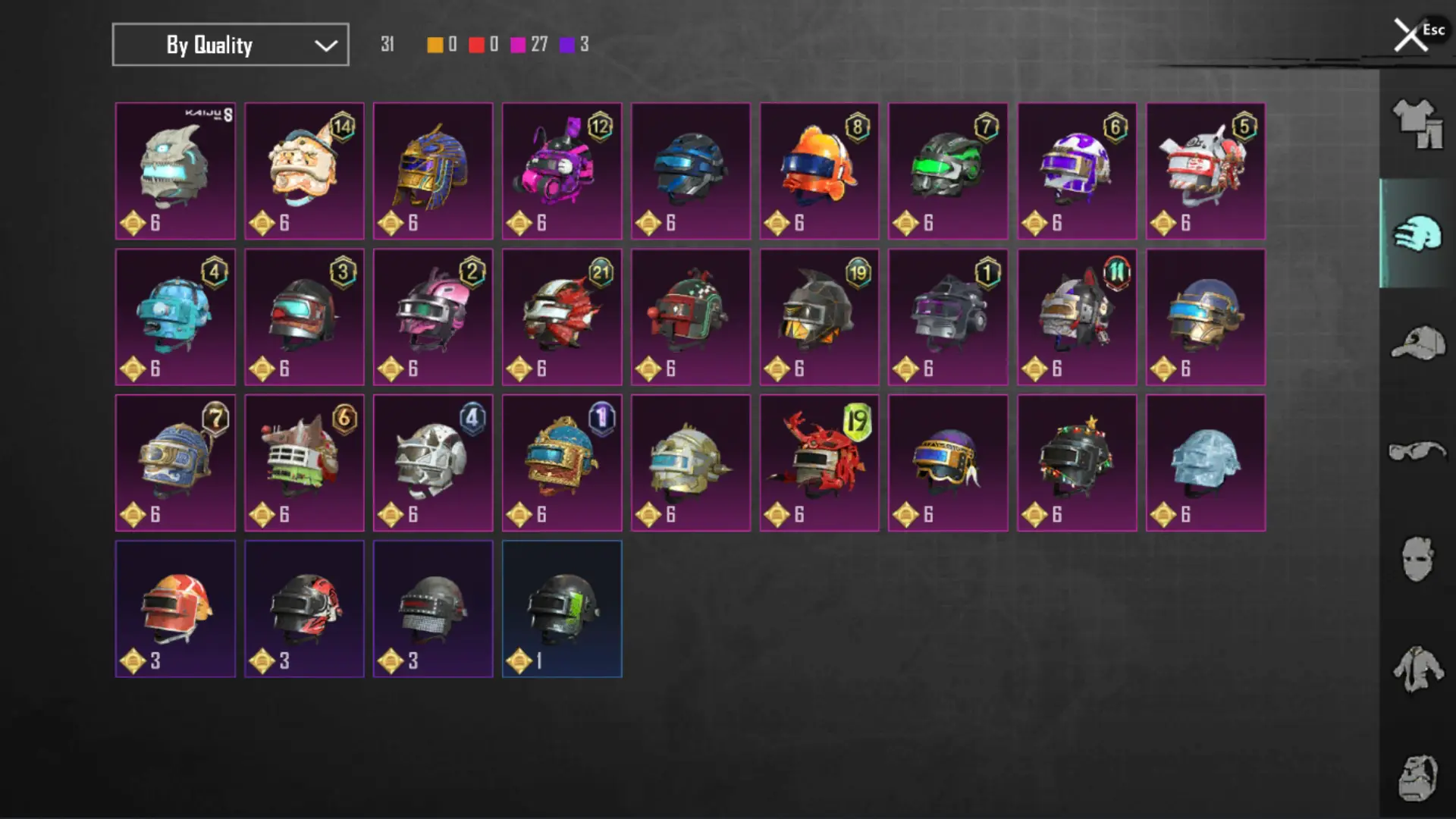
Task: Select the orange fish helmet numbered 8
Action: (x=819, y=171)
